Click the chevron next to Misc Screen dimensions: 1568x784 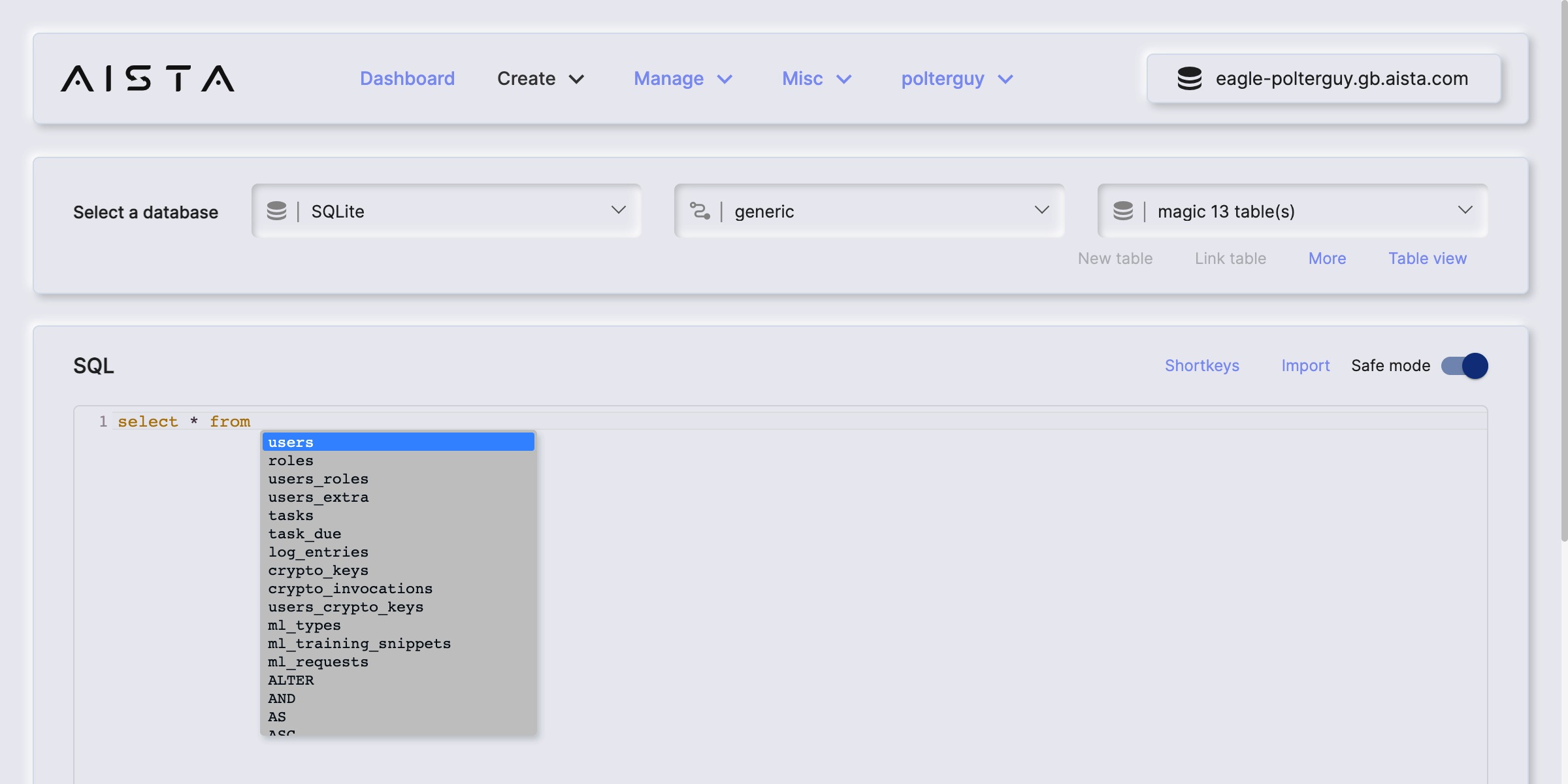point(844,79)
